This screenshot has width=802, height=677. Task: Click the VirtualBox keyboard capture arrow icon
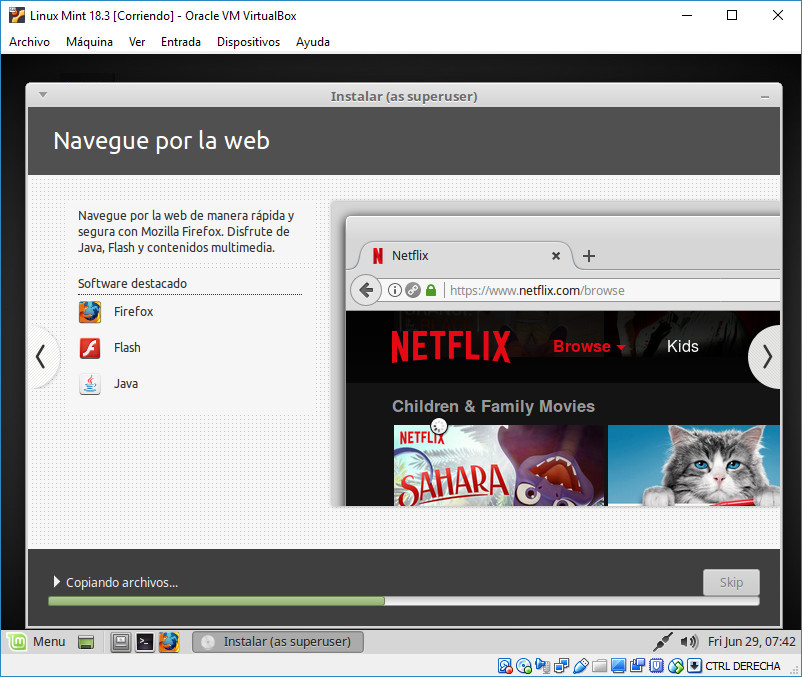coord(694,666)
